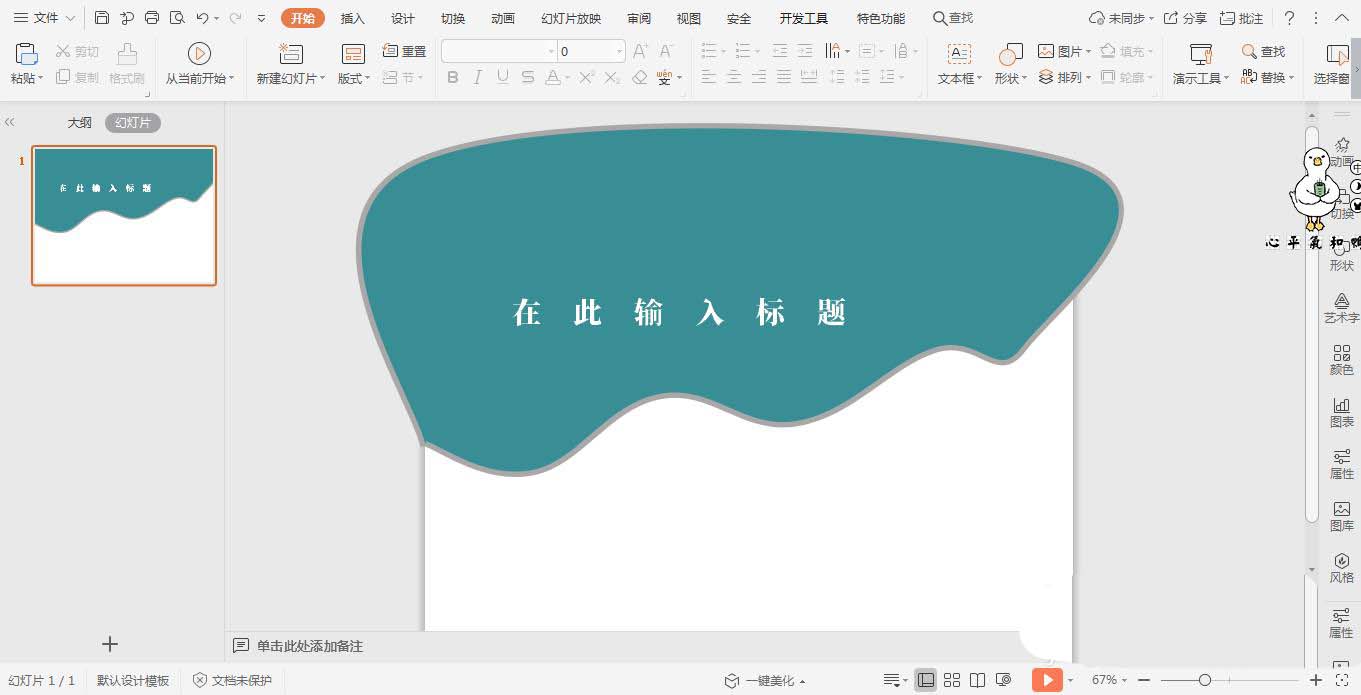Click the Paste (粘贴) icon
Viewport: 1361px width, 695px height.
coord(26,55)
